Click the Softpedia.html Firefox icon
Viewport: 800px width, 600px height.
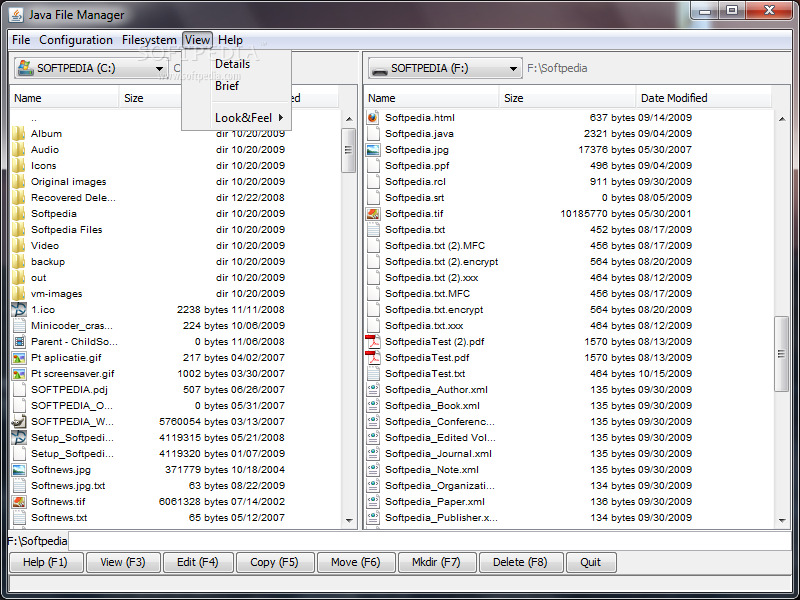(x=373, y=118)
